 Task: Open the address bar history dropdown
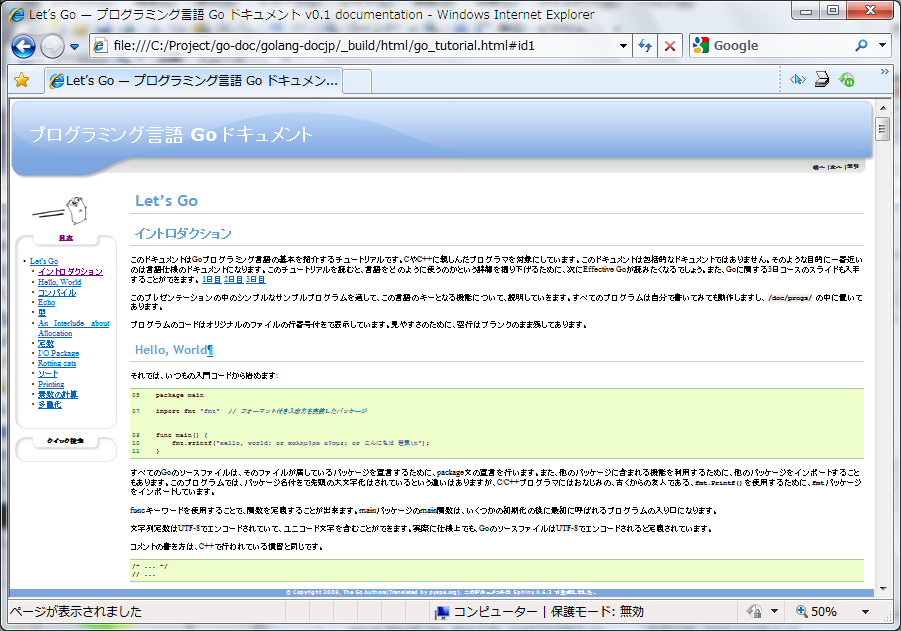(x=623, y=46)
